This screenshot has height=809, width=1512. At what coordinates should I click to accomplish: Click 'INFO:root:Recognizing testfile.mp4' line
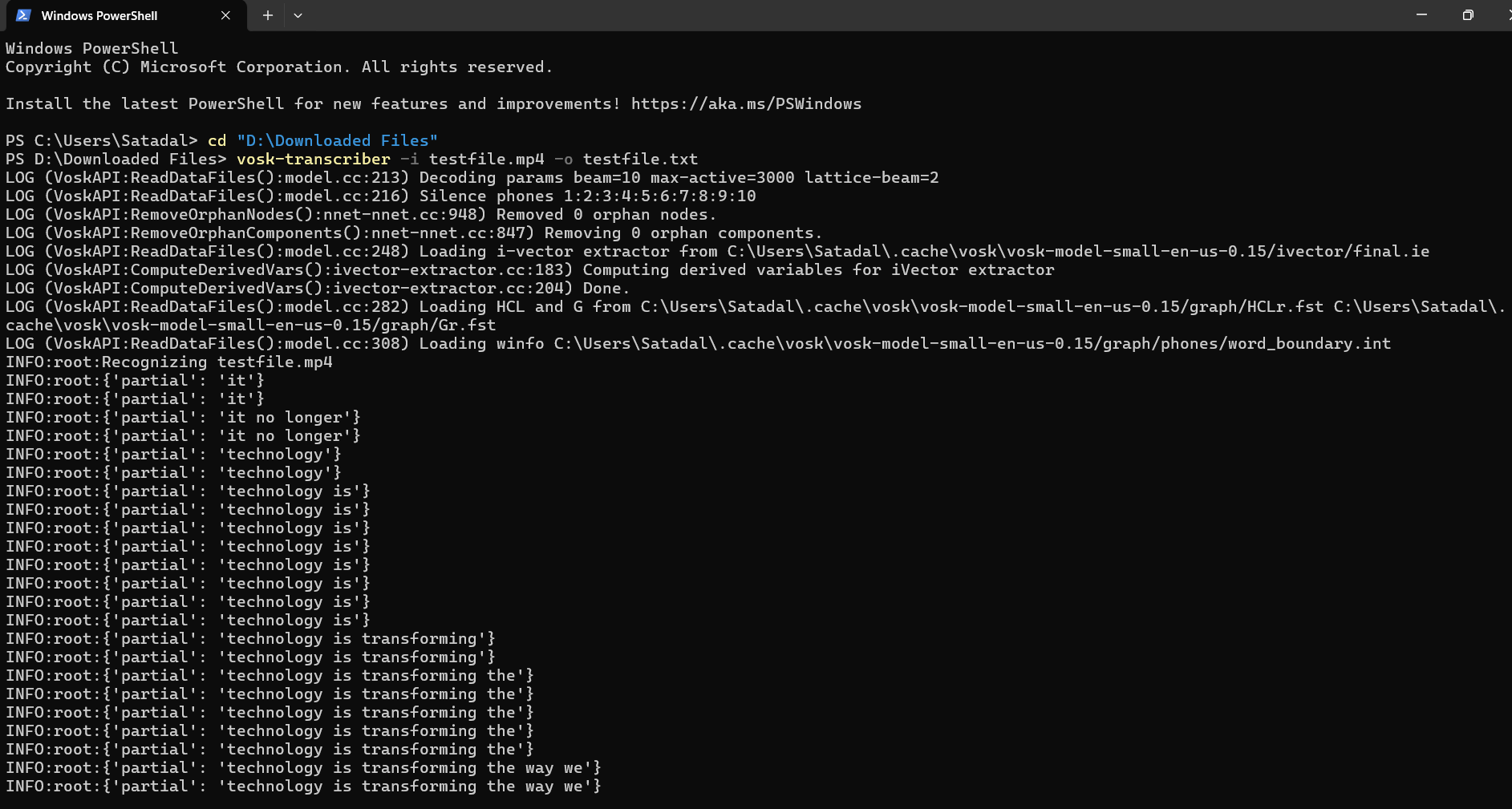click(169, 362)
